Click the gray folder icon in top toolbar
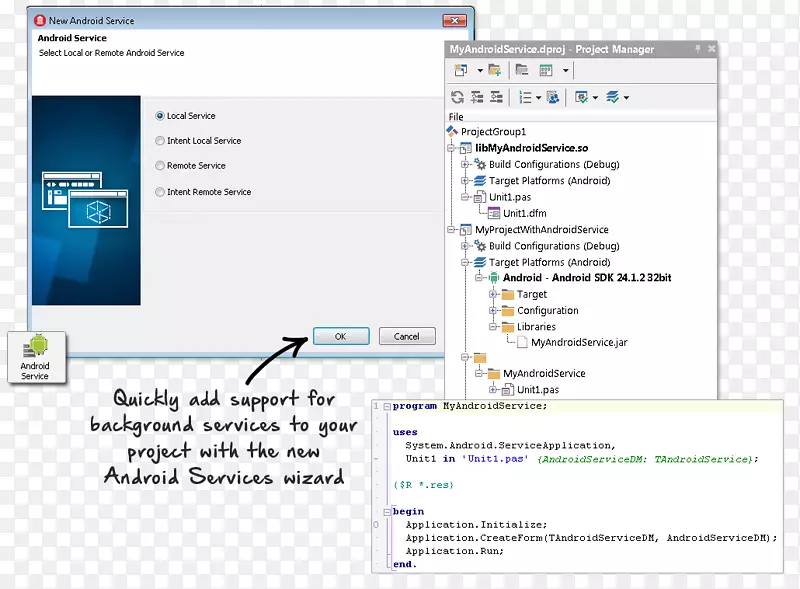 521,70
